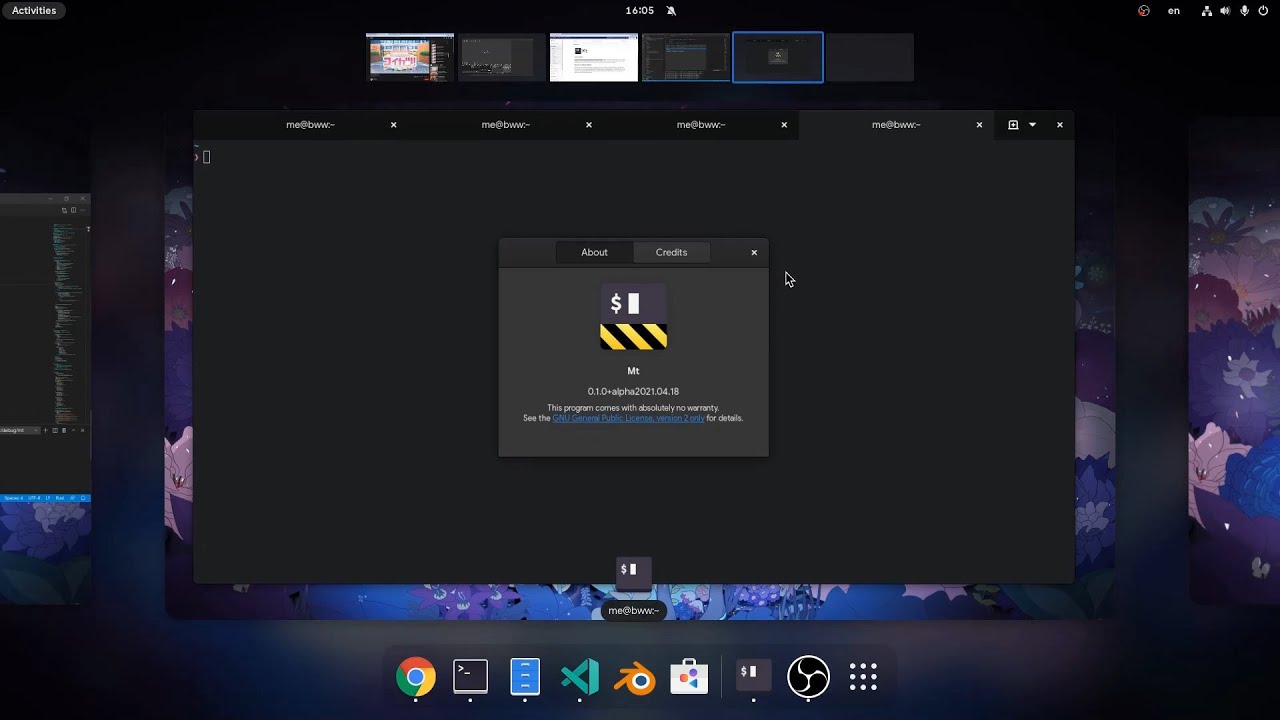Switch to the first workspace thumbnail
Image resolution: width=1280 pixels, height=720 pixels.
click(x=410, y=57)
